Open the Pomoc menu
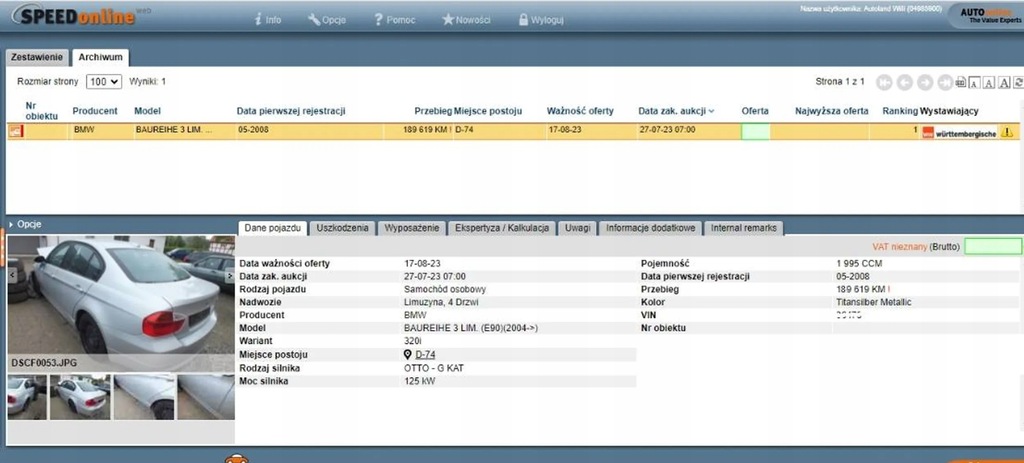Viewport: 1024px width, 463px height. (x=392, y=19)
